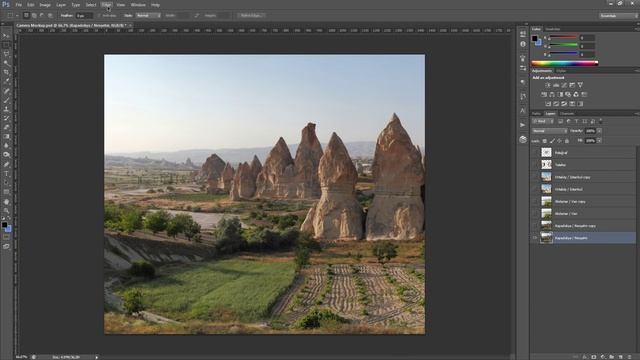
Task: Open the Actions panel play icon
Action: coord(523,125)
